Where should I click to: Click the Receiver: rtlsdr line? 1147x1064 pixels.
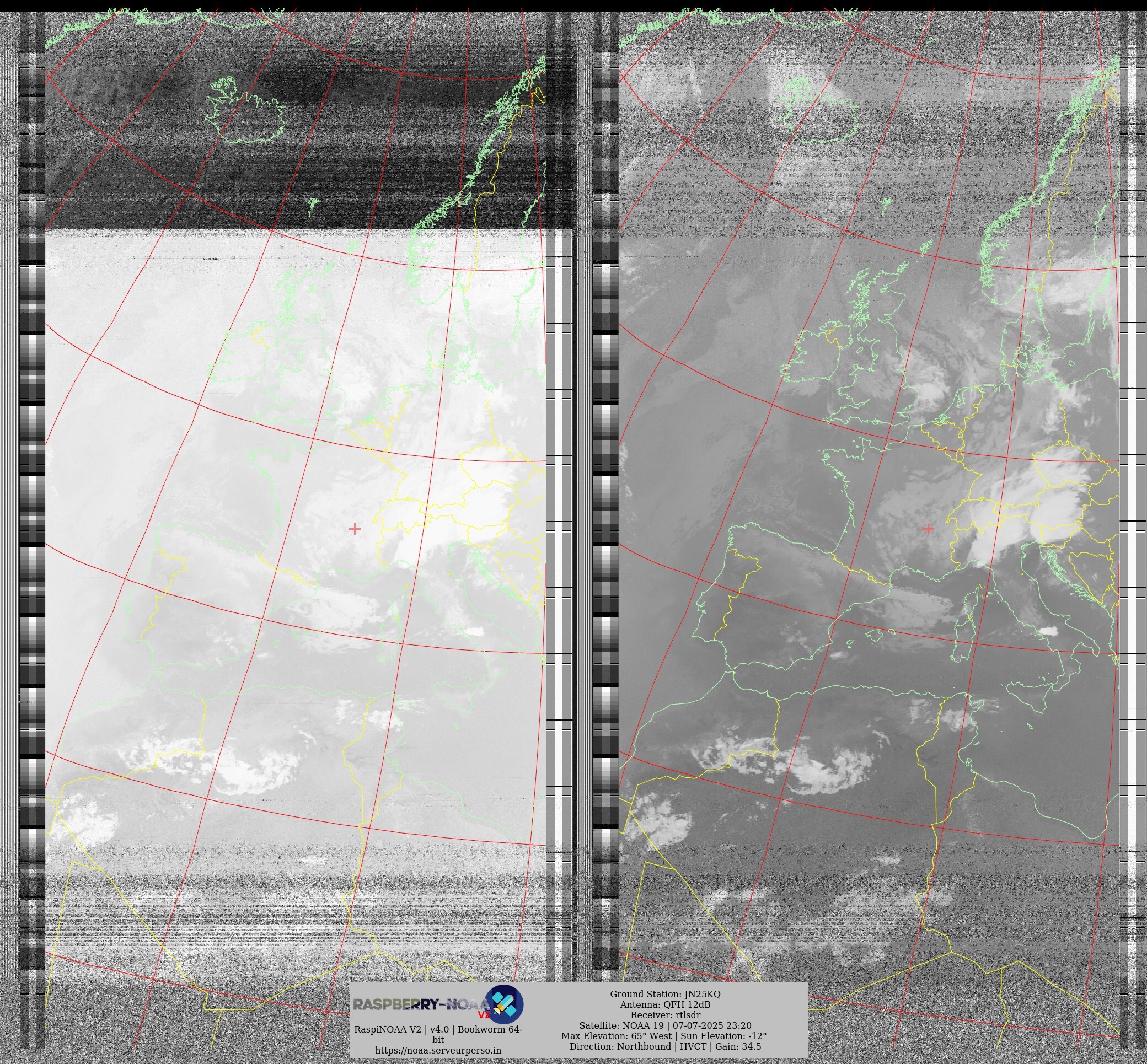click(x=665, y=1014)
